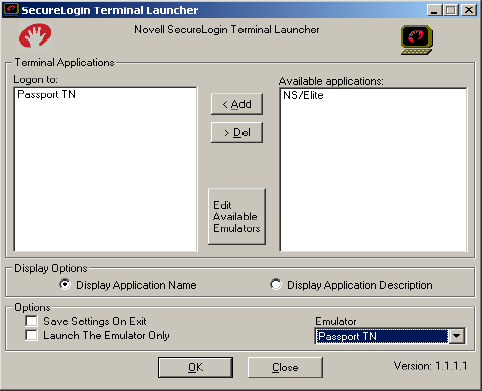Click the < Add button
This screenshot has width=482, height=391.
237,104
